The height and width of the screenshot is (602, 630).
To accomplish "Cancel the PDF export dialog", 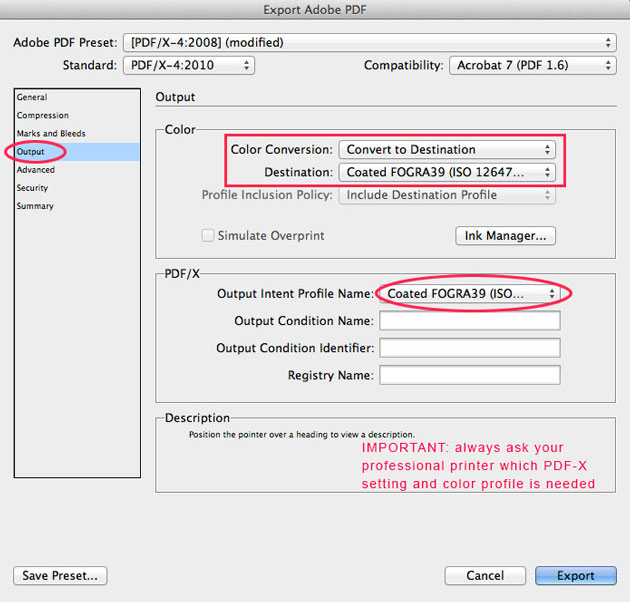I will pos(485,576).
